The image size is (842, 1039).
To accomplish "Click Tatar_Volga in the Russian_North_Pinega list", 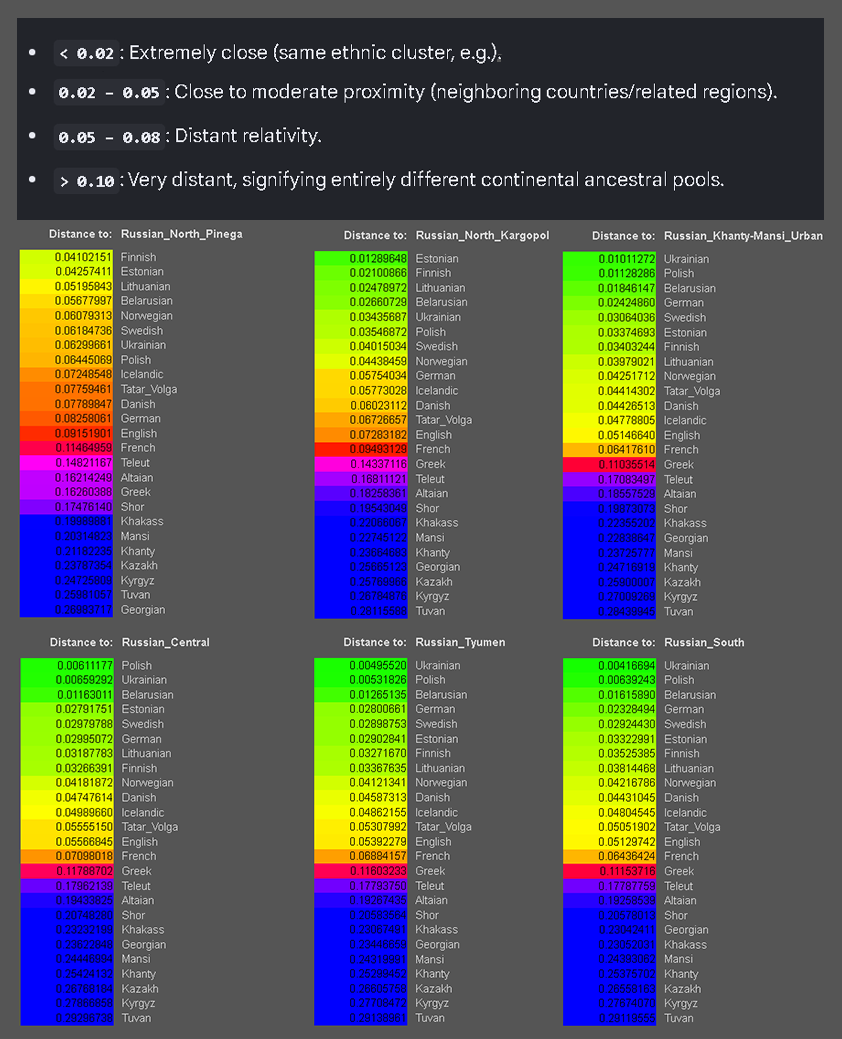I will pos(149,390).
